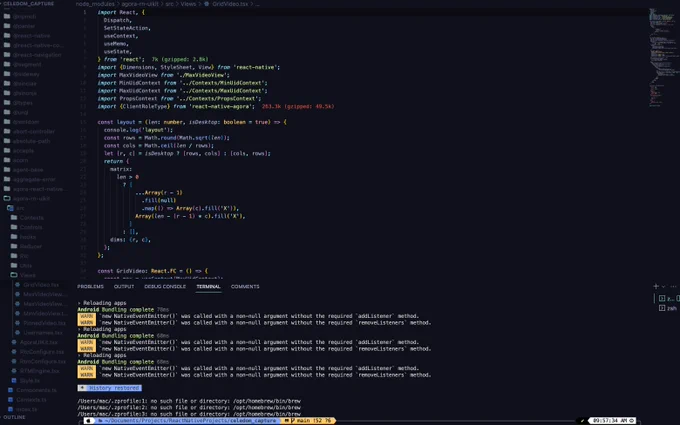Switch to the OUTPUT tab

124,287
